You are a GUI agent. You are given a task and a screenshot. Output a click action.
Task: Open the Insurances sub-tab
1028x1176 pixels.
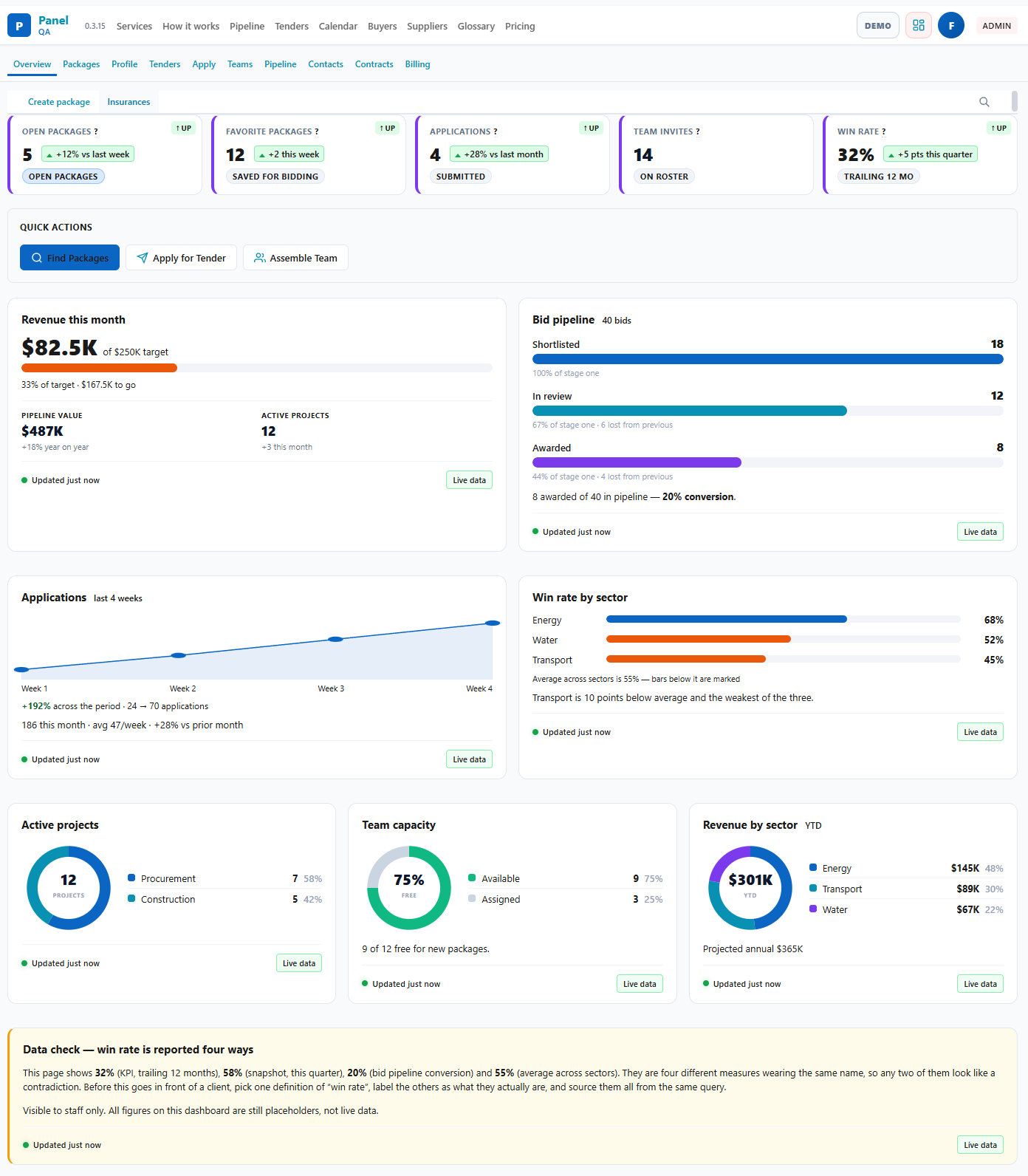128,102
